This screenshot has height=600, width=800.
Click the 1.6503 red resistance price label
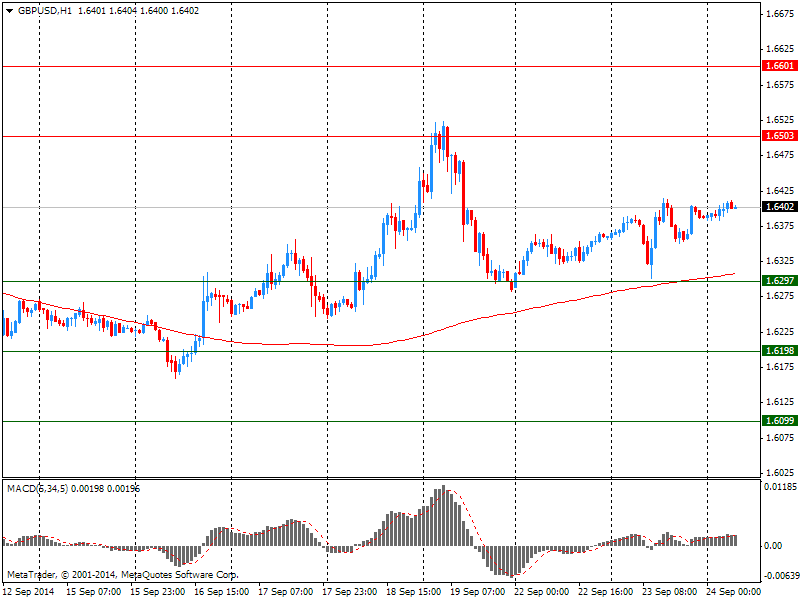point(780,136)
